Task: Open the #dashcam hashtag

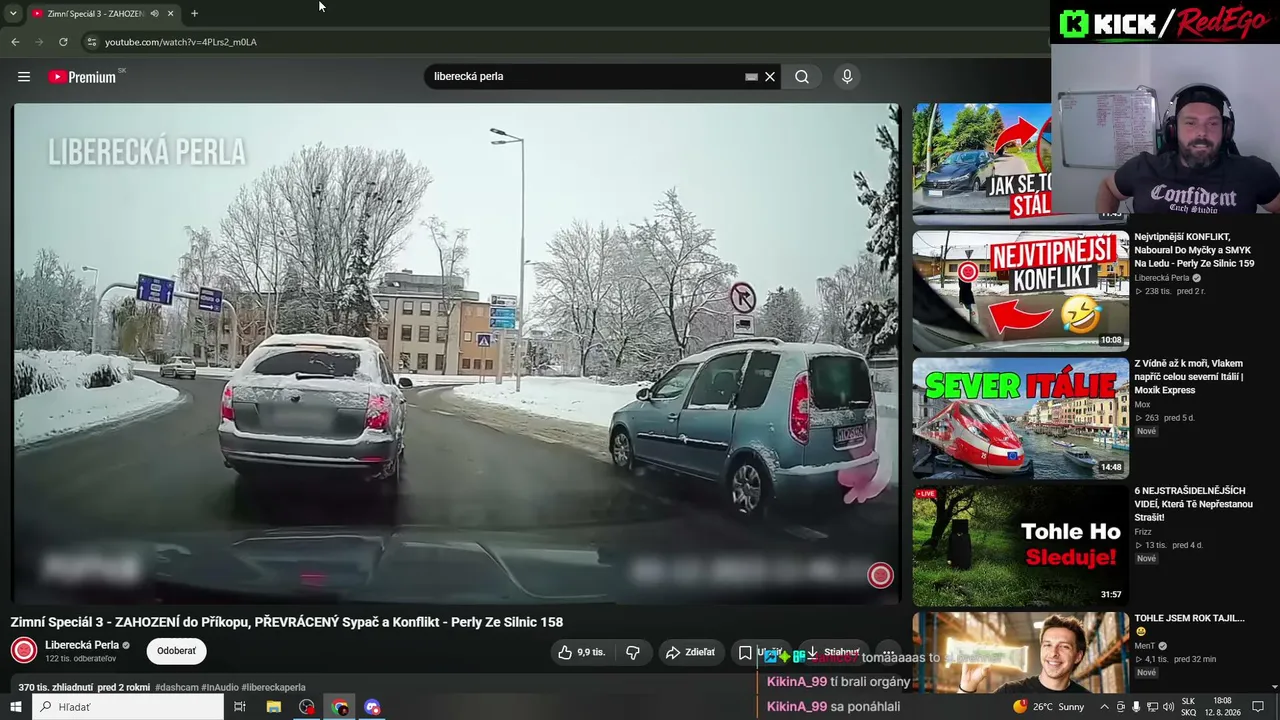Action: click(x=177, y=688)
